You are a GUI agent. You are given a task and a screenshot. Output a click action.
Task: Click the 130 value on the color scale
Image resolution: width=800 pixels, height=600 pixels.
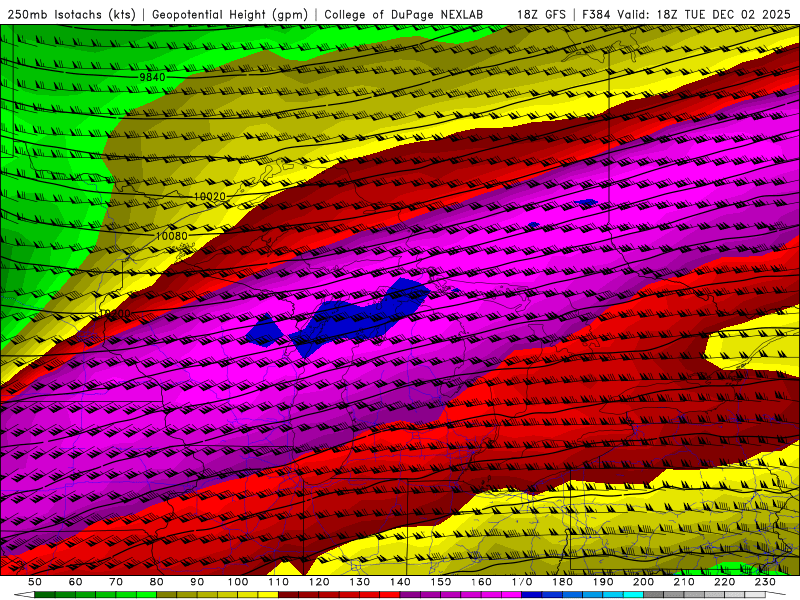click(x=360, y=582)
